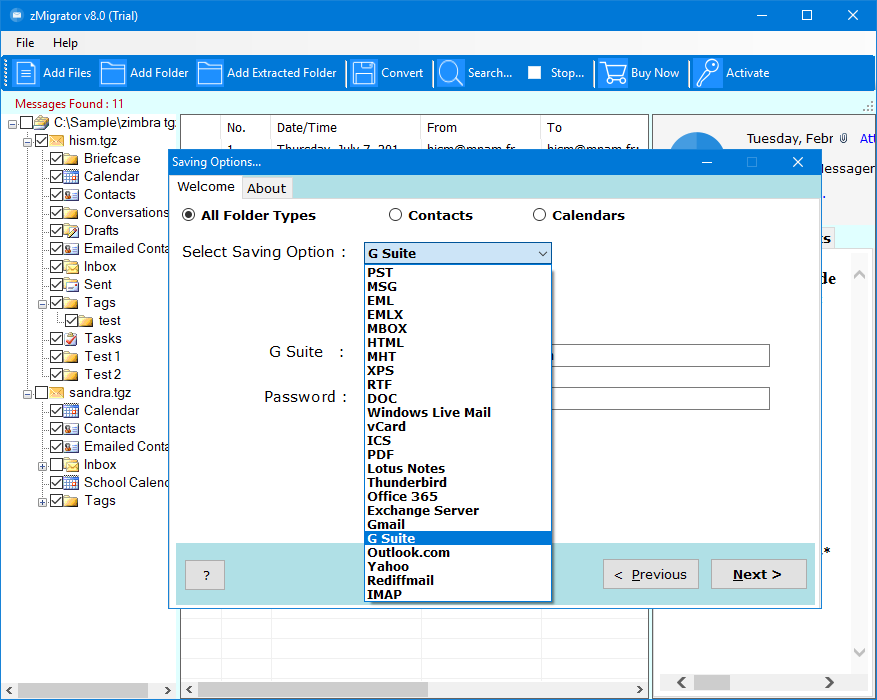Click the hism.tgz Inbox envelope folder icon
The width and height of the screenshot is (877, 700).
coord(71,267)
